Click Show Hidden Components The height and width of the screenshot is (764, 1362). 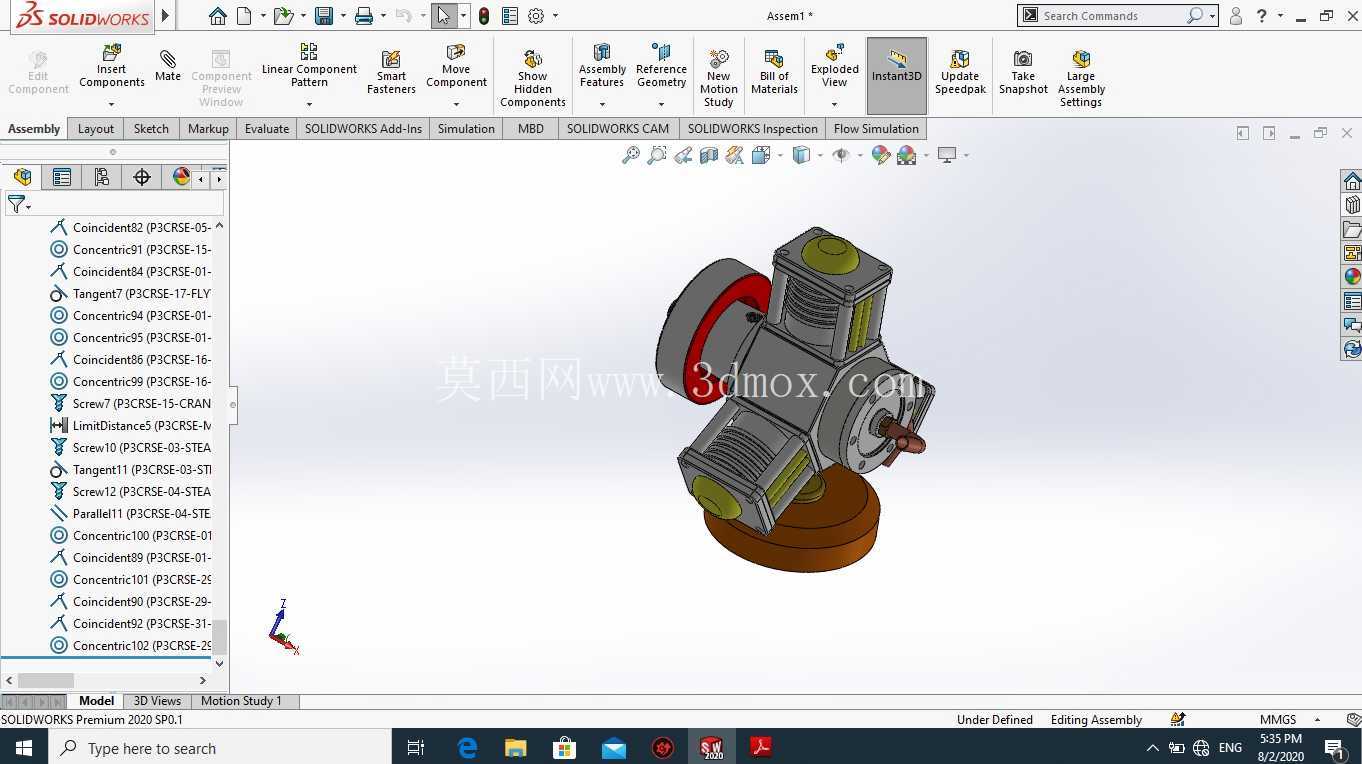533,78
